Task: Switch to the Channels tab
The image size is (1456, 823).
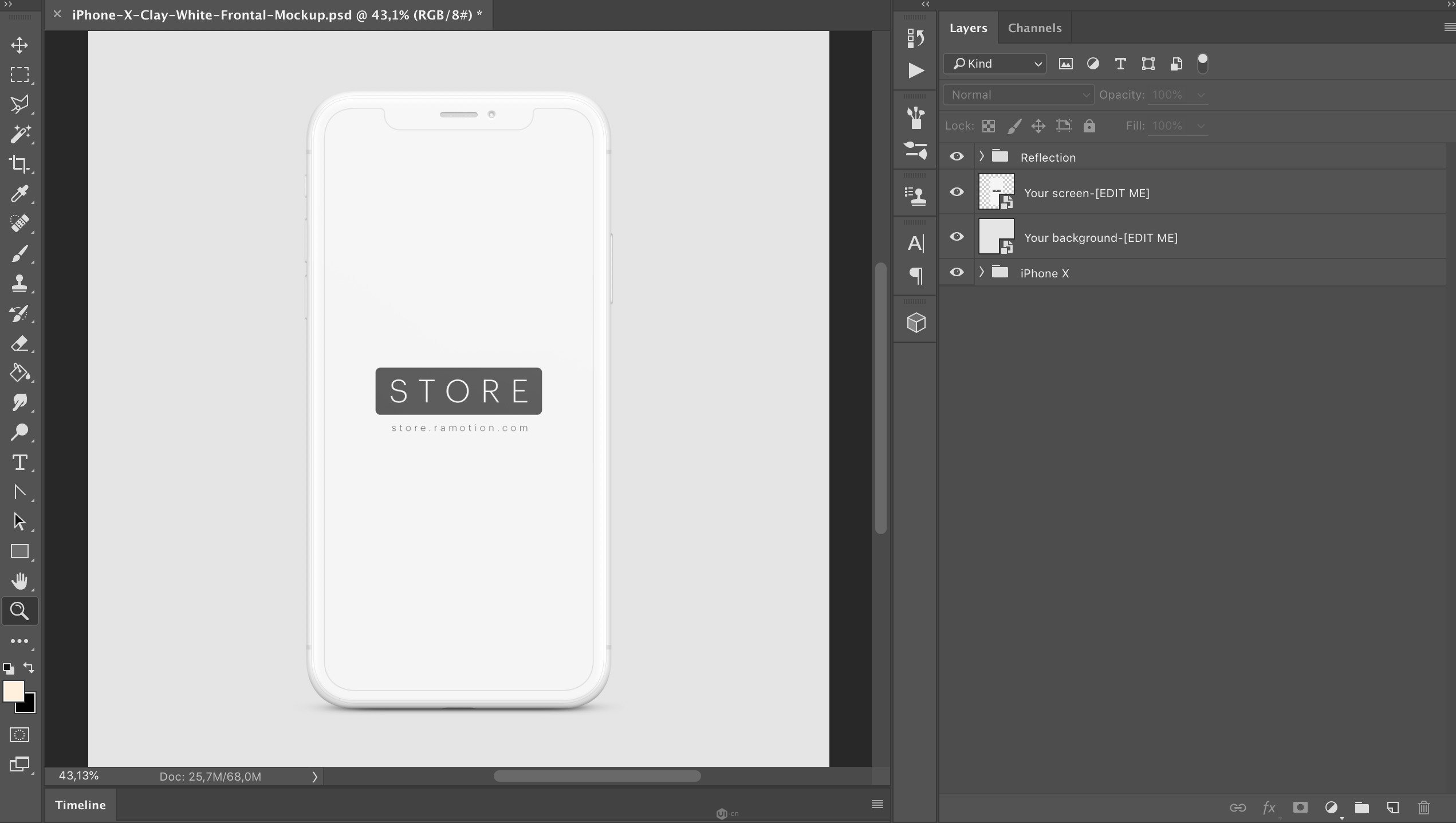Action: [x=1034, y=28]
